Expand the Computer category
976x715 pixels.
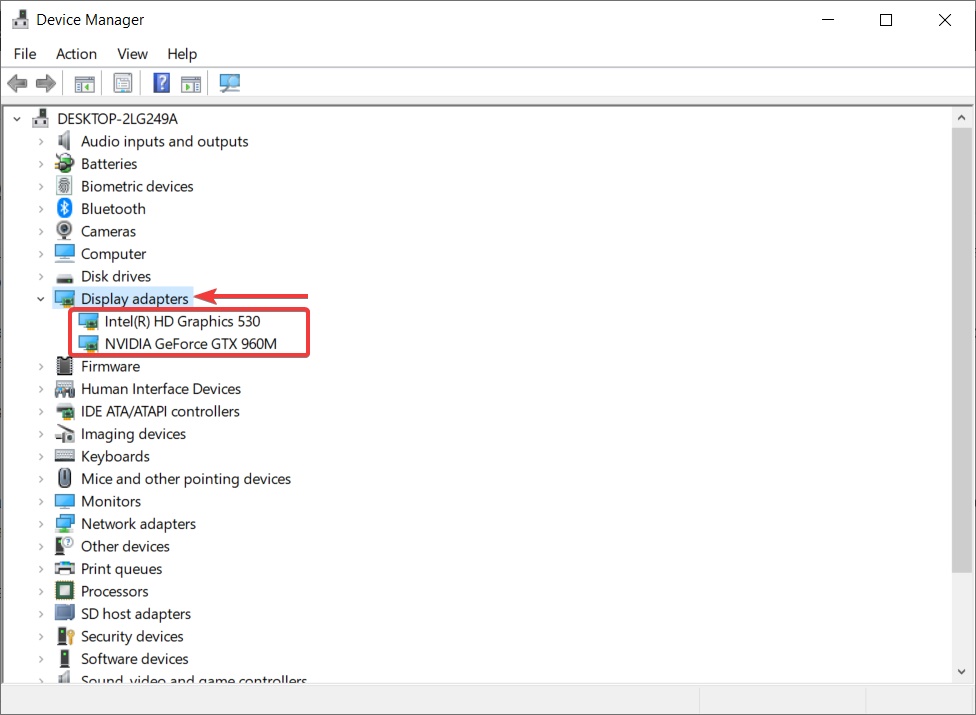click(x=40, y=254)
